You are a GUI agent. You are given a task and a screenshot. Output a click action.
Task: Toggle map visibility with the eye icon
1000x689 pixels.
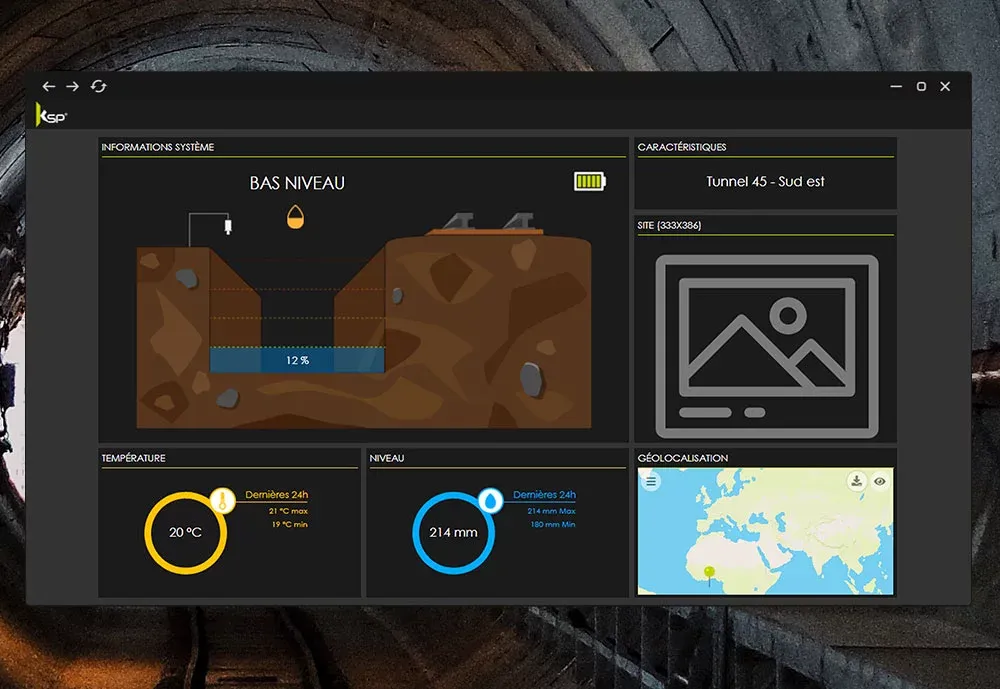point(880,481)
